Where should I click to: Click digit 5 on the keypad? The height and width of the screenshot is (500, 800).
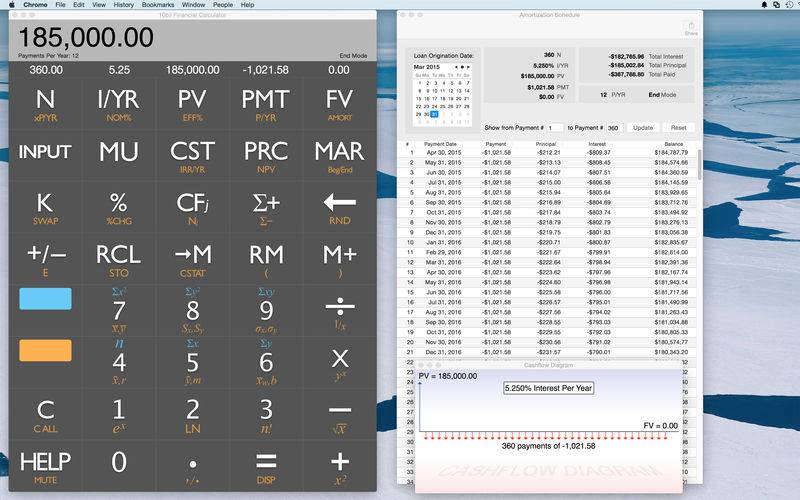click(x=192, y=363)
